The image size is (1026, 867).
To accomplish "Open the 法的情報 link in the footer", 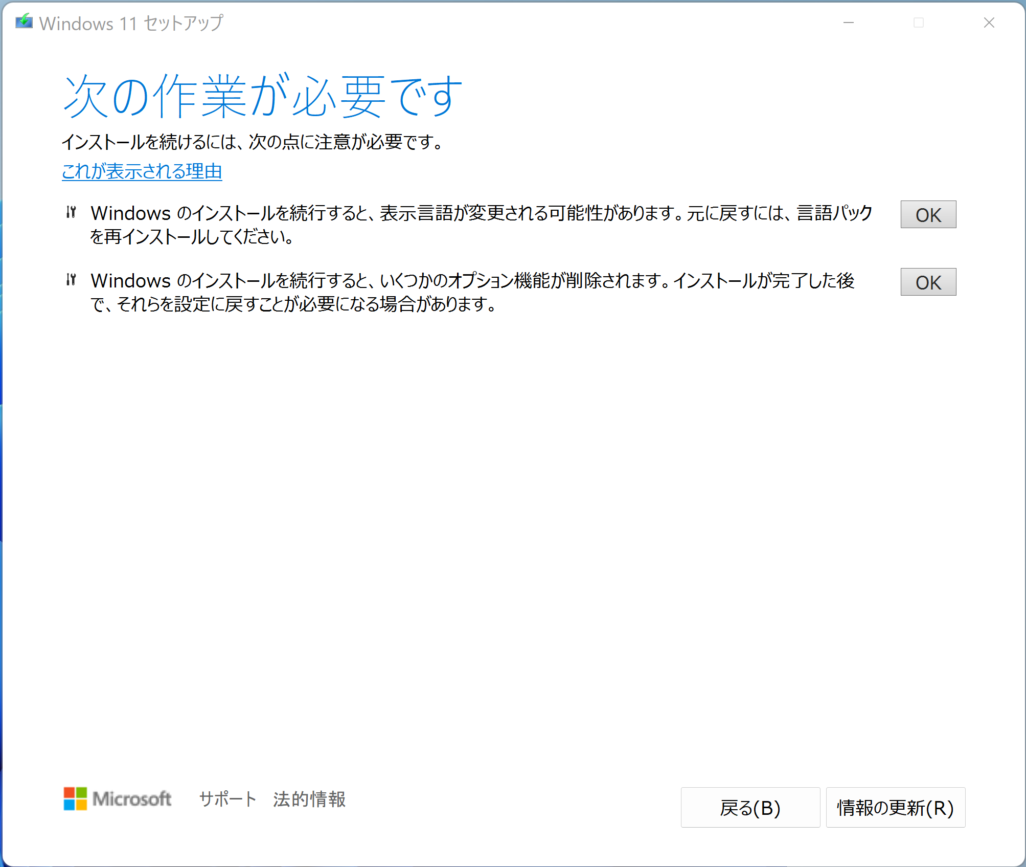I will 309,799.
